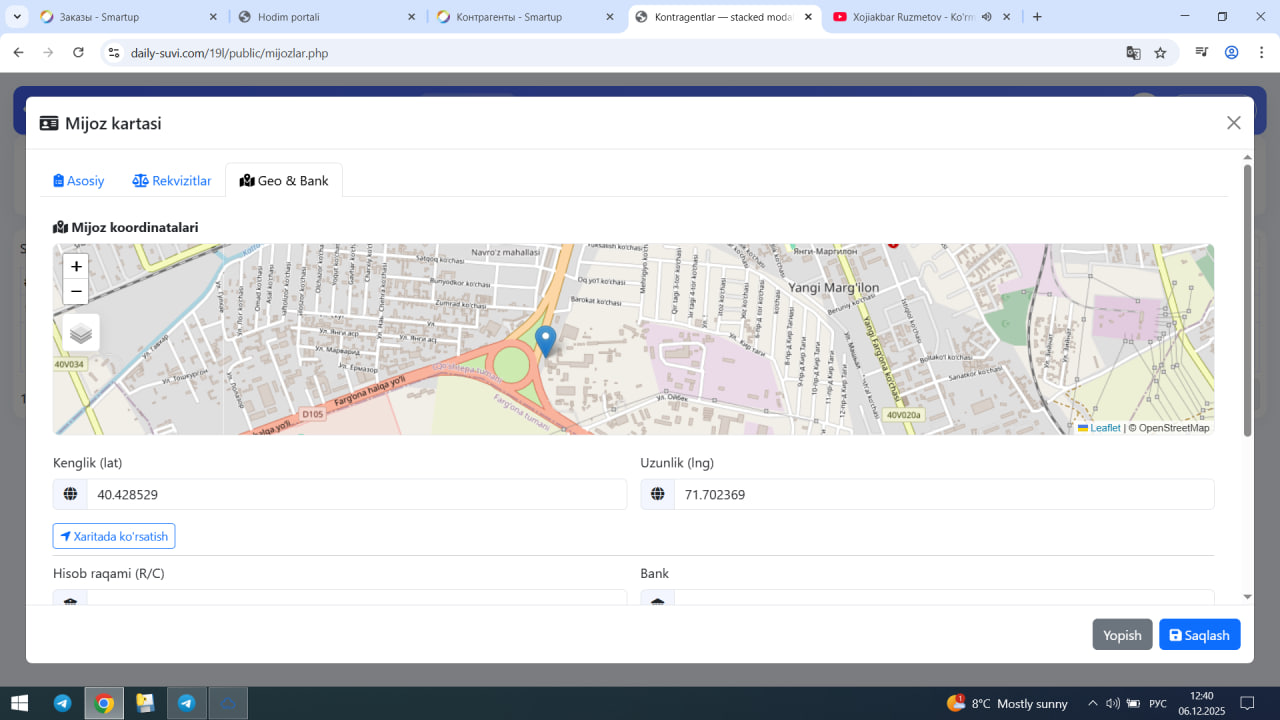Show hidden system tray icons
This screenshot has height=720, width=1280.
point(1092,703)
